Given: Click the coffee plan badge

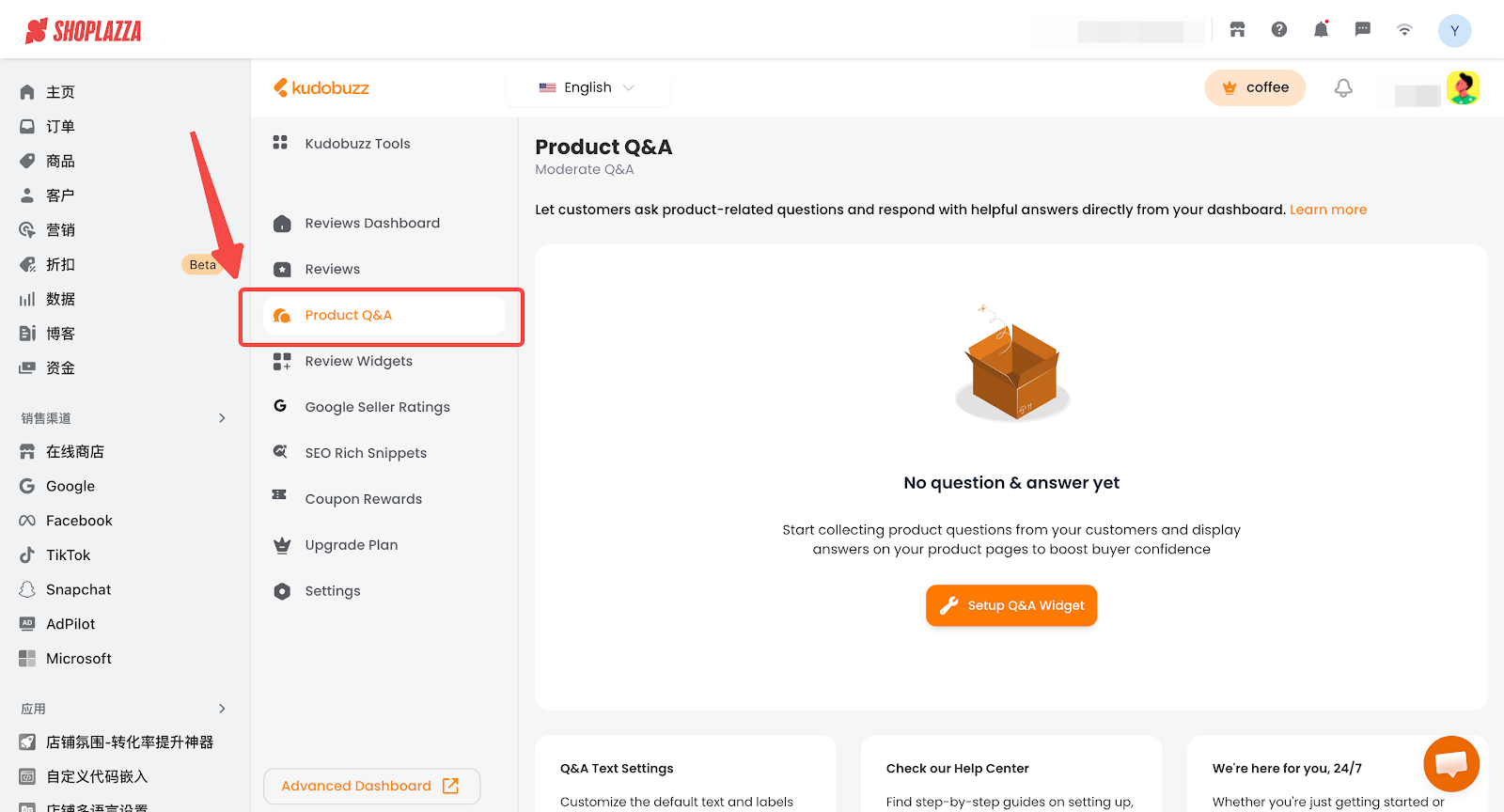Looking at the screenshot, I should click(1255, 88).
